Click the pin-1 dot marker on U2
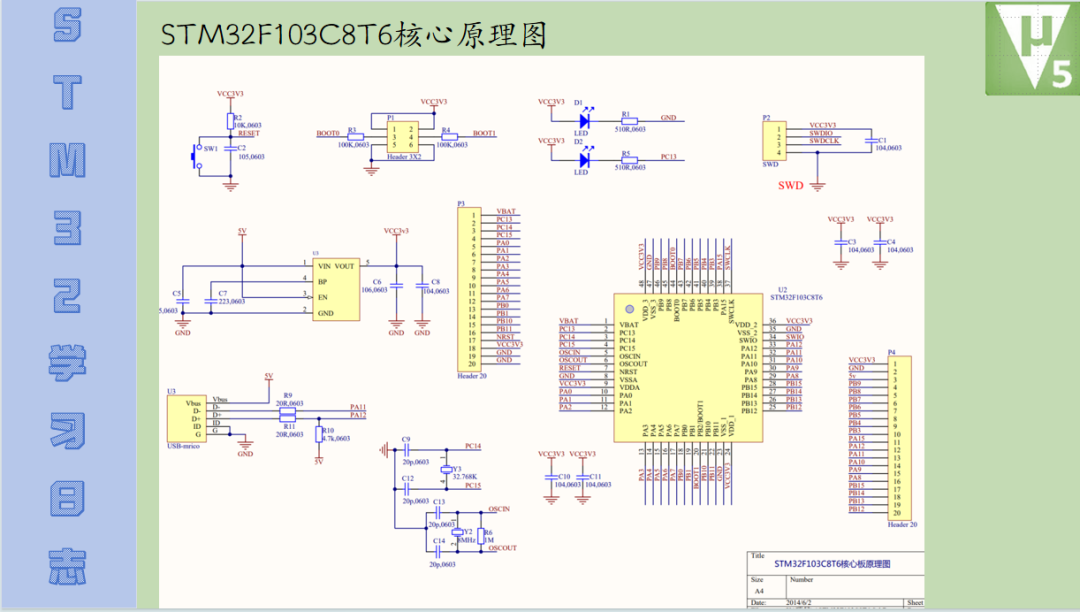1080x612 pixels. [x=629, y=310]
